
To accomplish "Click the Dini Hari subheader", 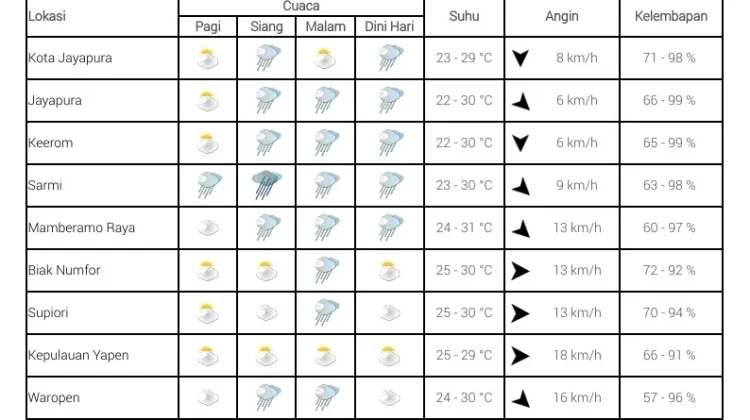I will point(389,26).
